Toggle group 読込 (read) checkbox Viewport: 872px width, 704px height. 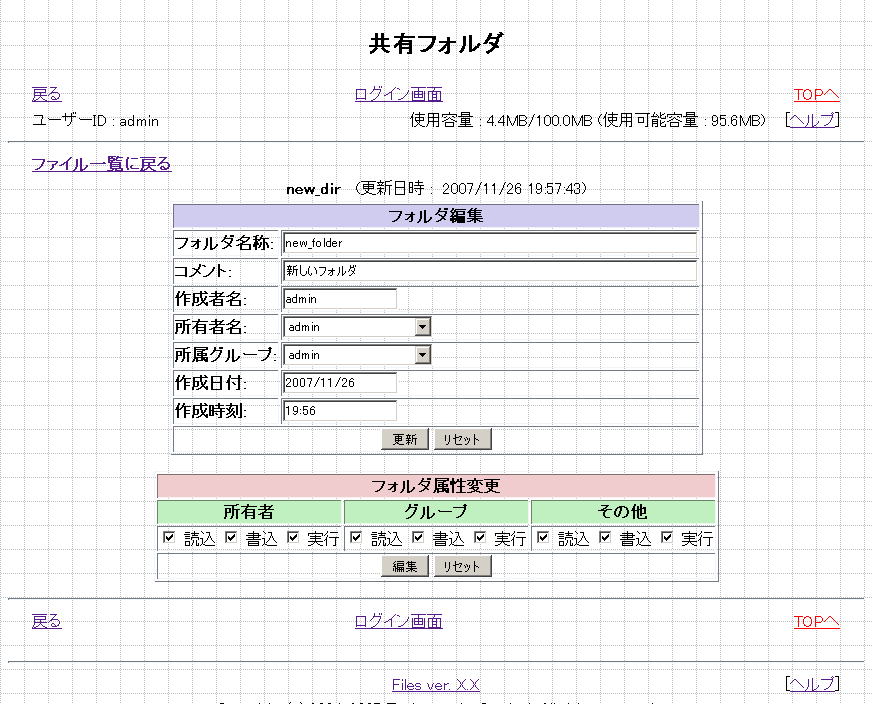pyautogui.click(x=356, y=538)
